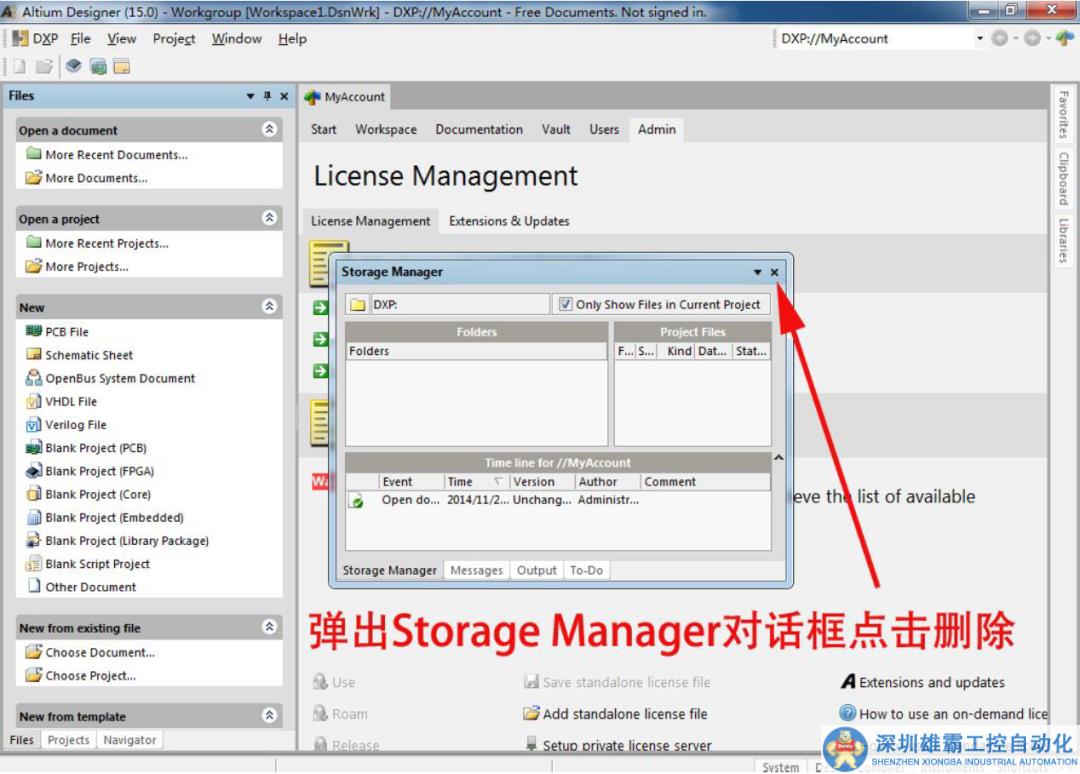Click the PCB File icon under New

click(x=33, y=331)
